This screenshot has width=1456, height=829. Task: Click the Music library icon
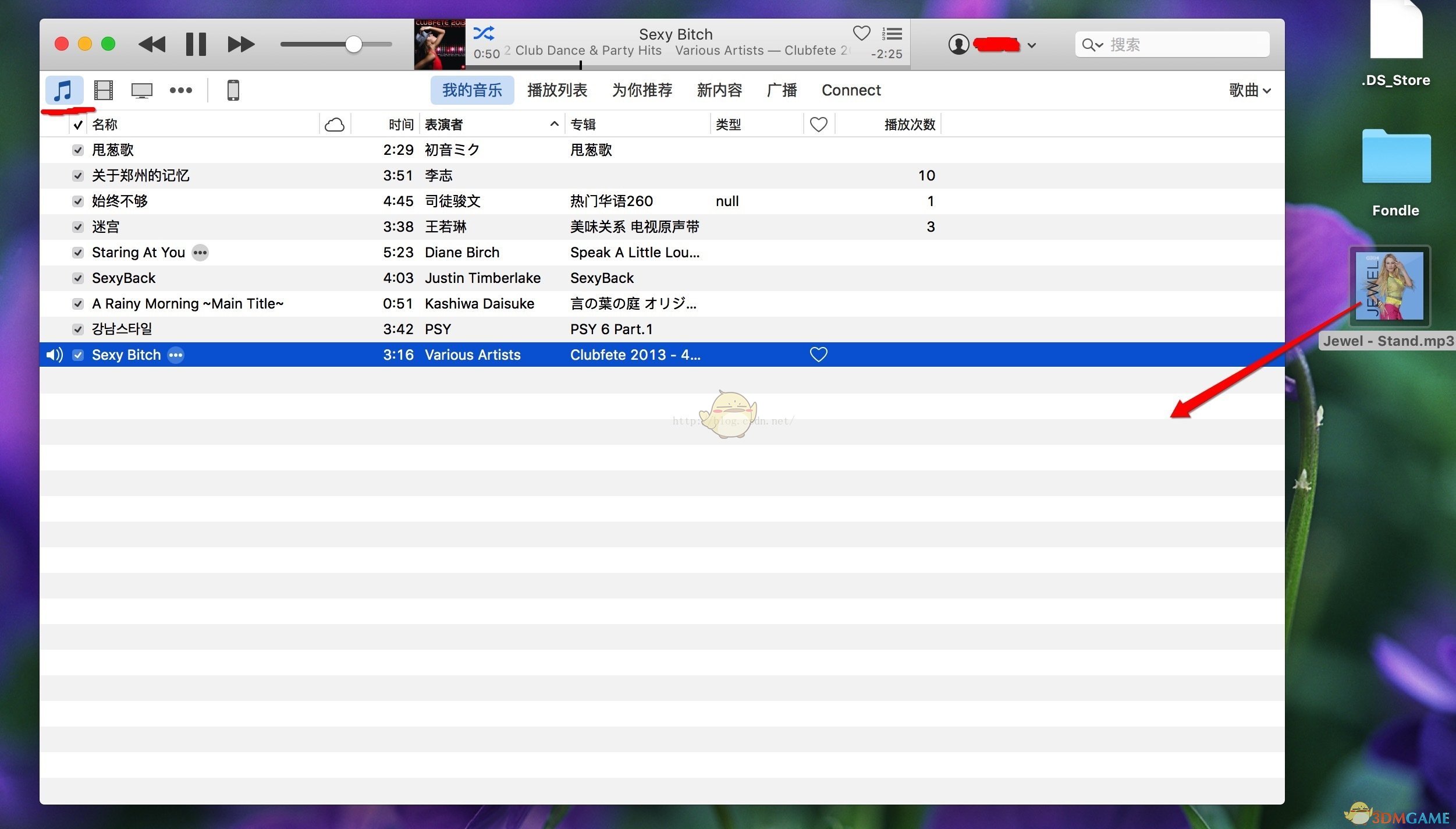pos(62,90)
